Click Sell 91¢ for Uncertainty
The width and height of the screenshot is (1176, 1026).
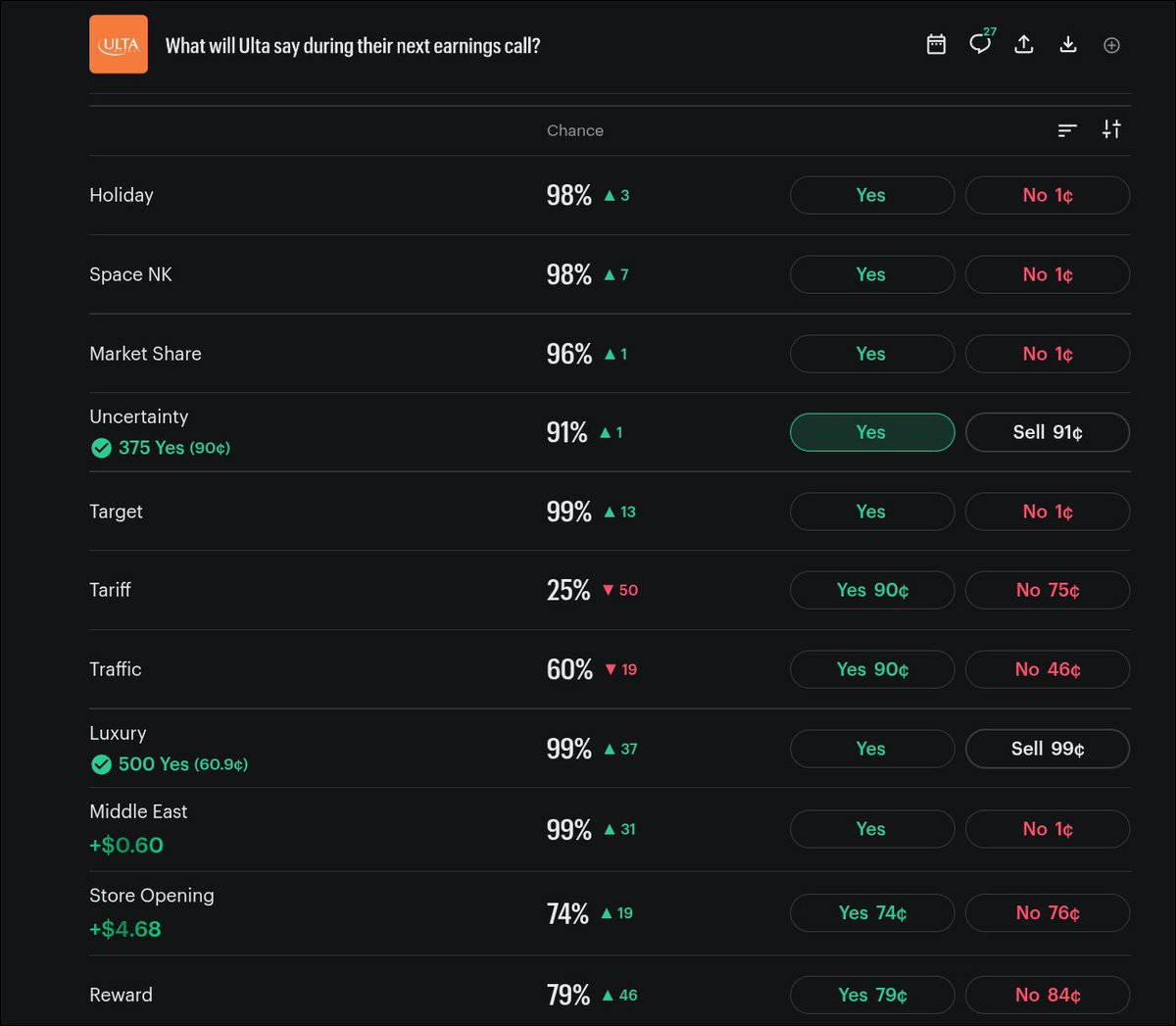pos(1048,432)
